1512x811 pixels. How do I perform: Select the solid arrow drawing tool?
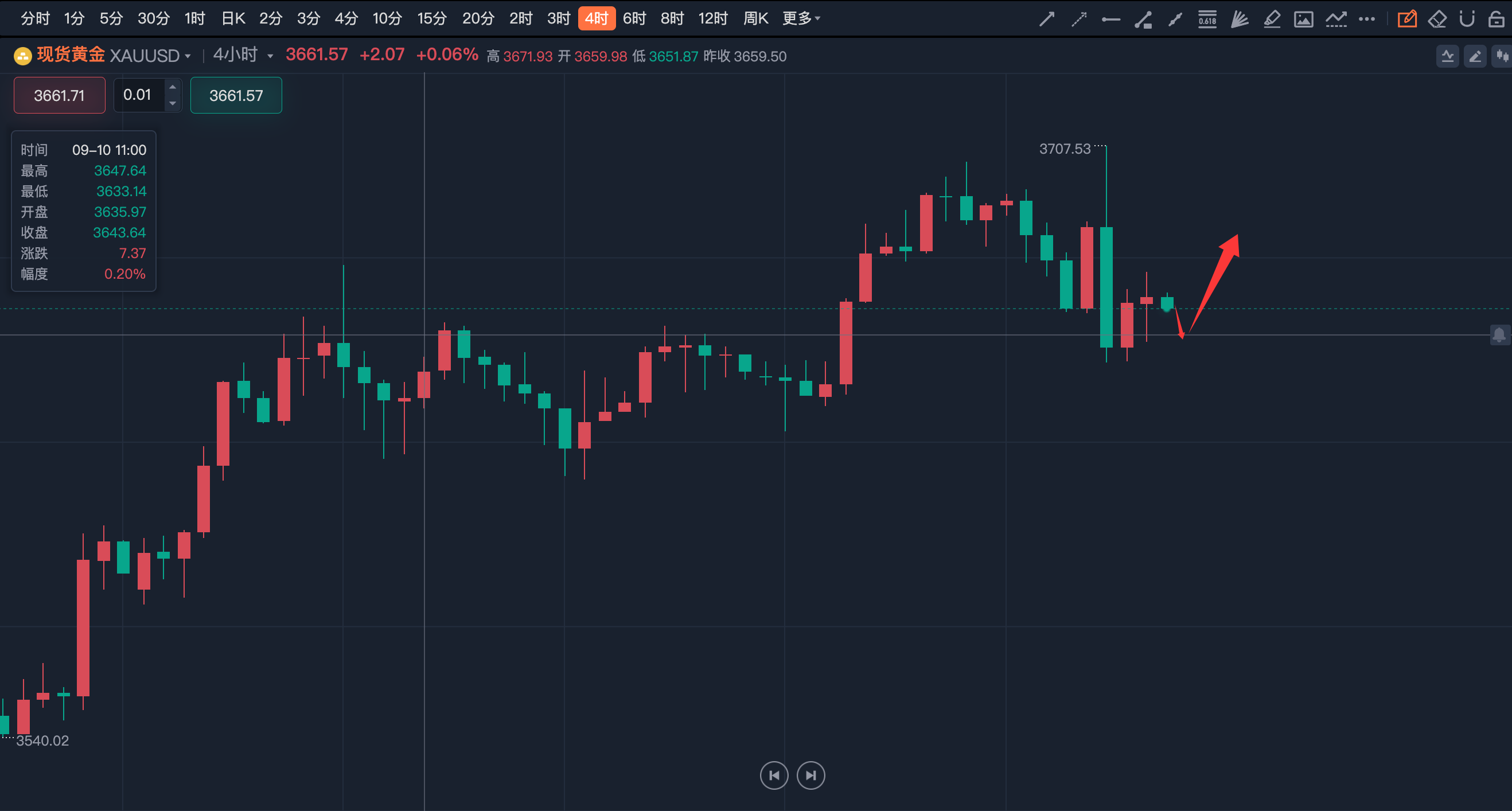[1047, 20]
